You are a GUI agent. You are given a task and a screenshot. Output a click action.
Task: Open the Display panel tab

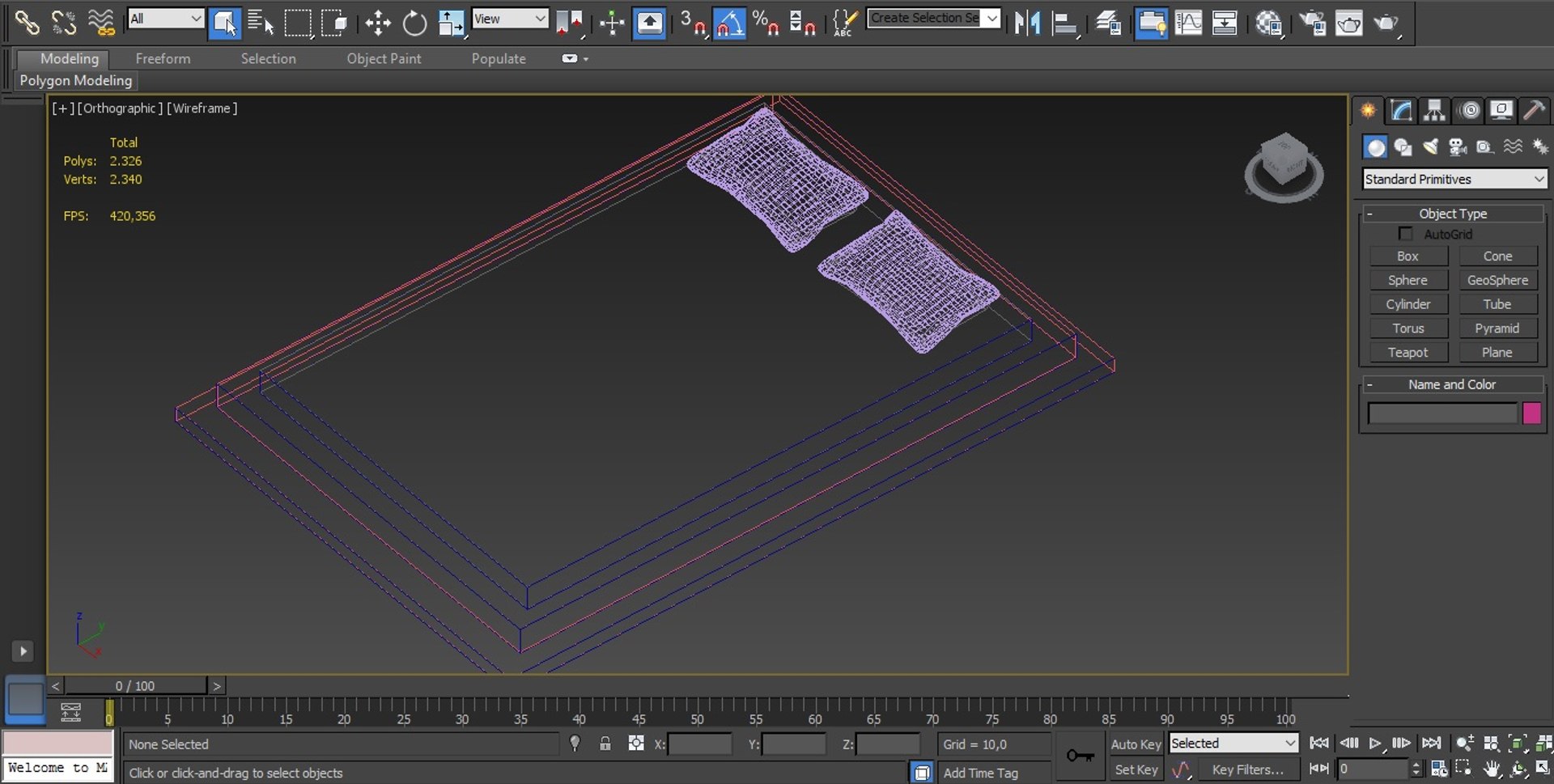pos(1501,110)
